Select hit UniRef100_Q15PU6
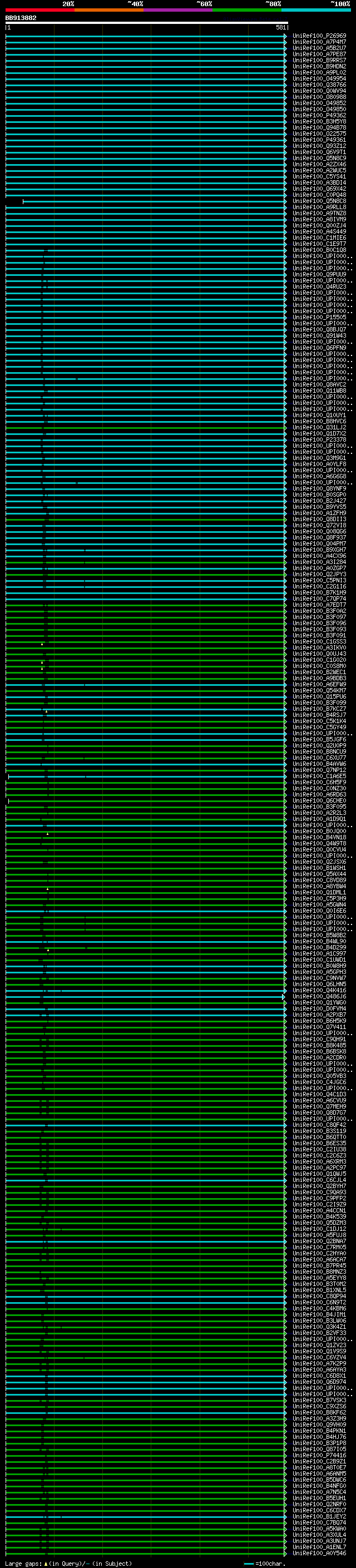Viewport: 356px width, 1568px height. 319,697
